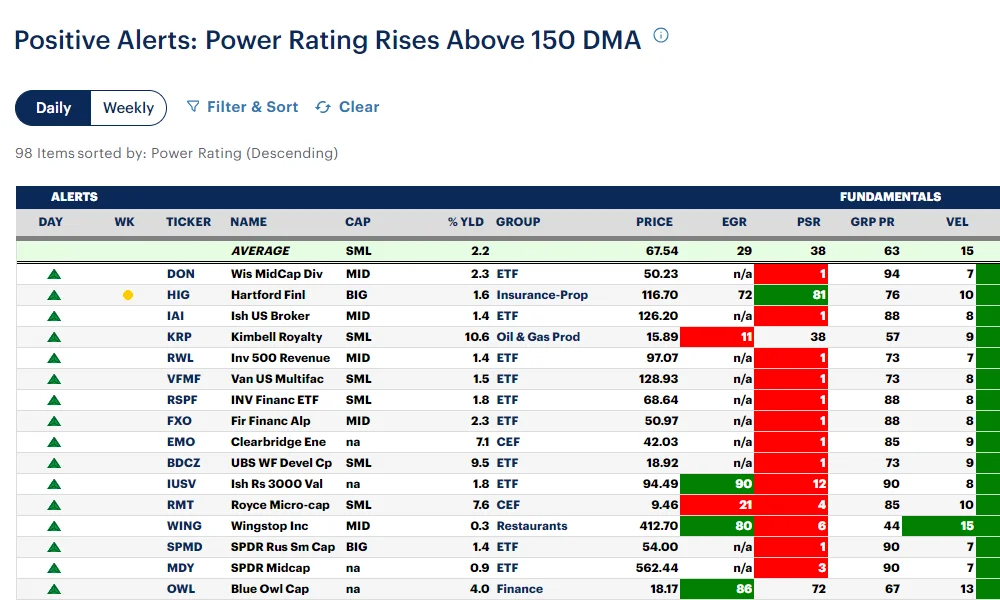Click the green day alert triangle for RSPF
This screenshot has width=1000, height=600.
point(54,400)
